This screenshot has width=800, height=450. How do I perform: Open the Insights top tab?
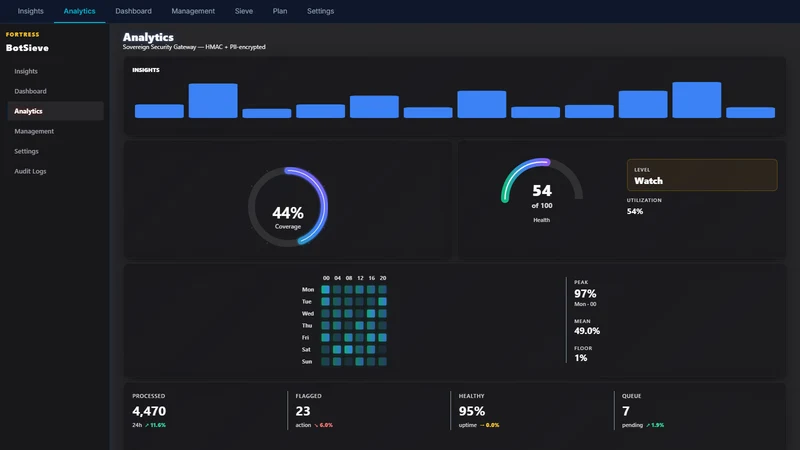[31, 11]
